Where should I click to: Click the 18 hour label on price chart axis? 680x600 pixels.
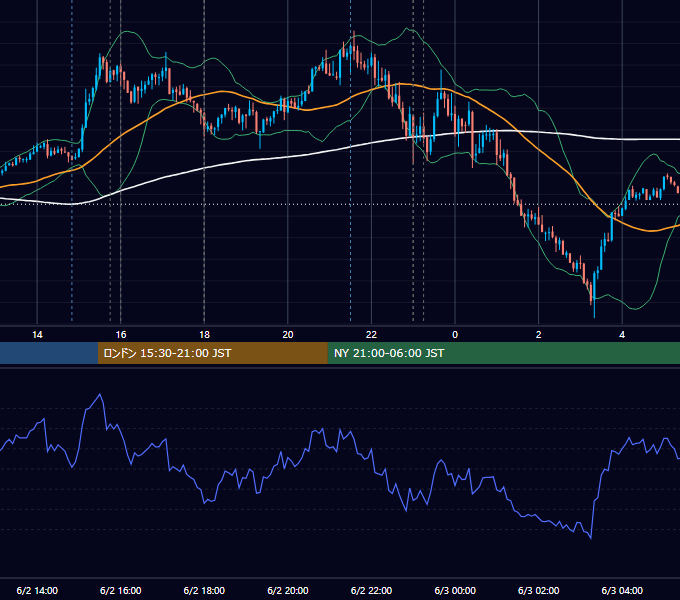click(x=204, y=335)
